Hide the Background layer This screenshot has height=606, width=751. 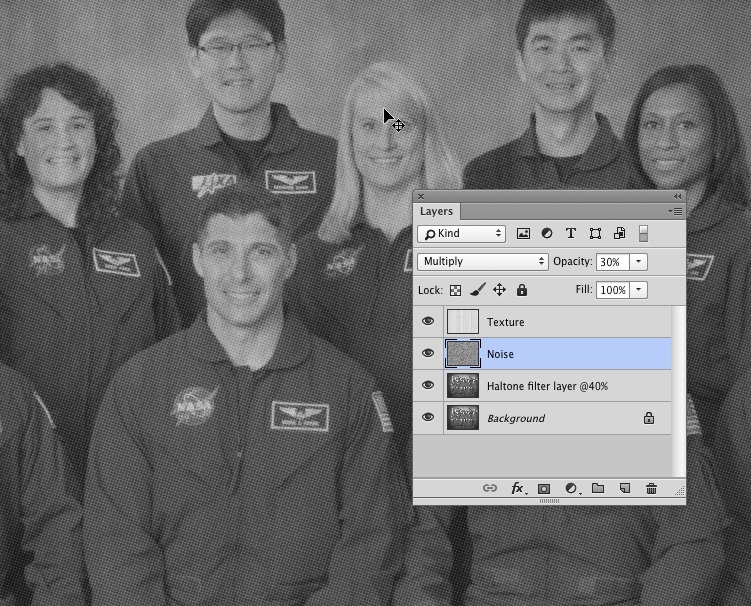[x=428, y=417]
